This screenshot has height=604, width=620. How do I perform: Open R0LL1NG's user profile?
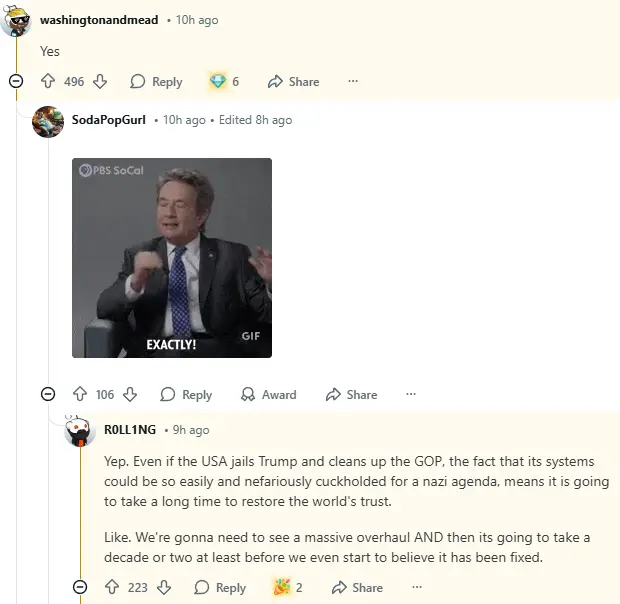(x=130, y=430)
